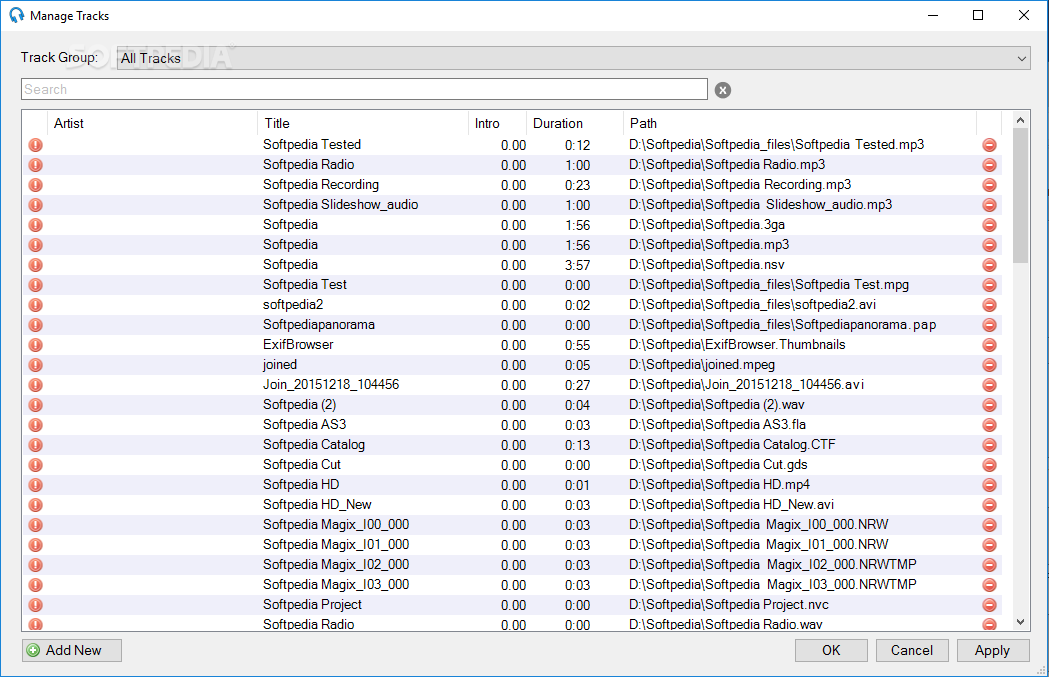
Task: Sort by the Duration column header
Action: point(575,123)
